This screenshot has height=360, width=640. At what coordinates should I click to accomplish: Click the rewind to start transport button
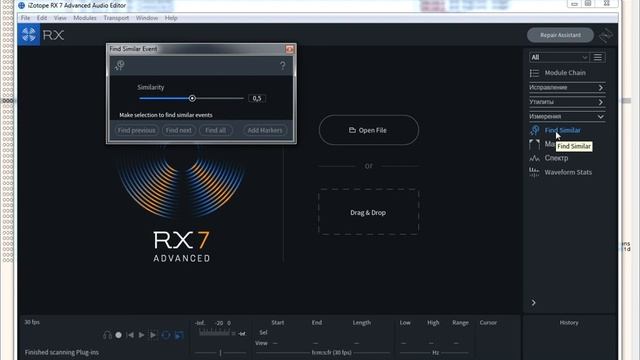pyautogui.click(x=130, y=335)
